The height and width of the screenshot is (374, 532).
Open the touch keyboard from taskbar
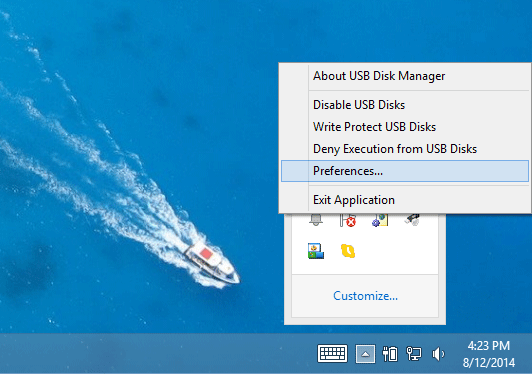pos(332,354)
